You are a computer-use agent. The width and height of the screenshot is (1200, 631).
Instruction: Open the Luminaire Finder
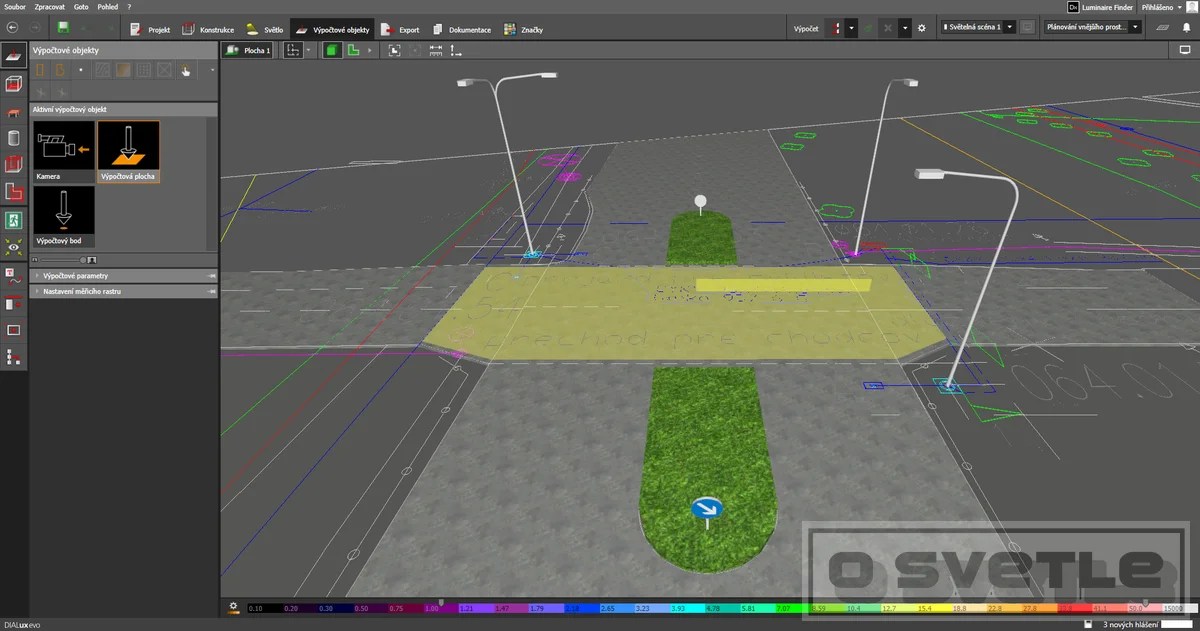coord(1101,6)
